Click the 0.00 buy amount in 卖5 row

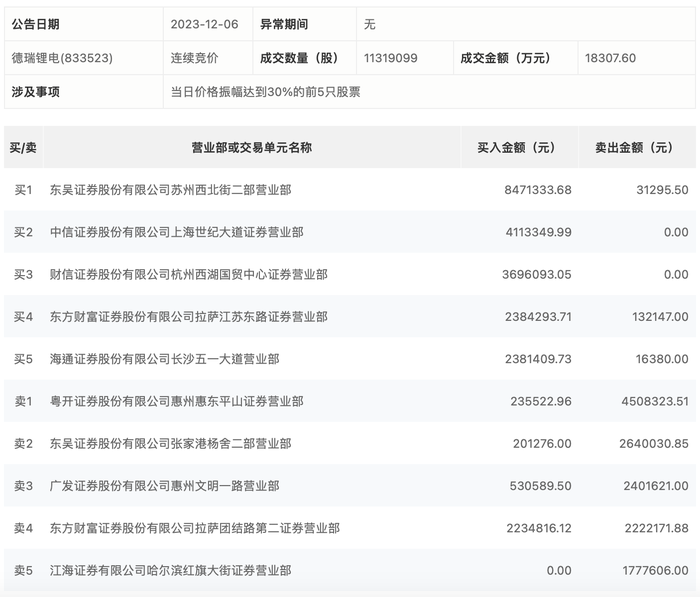(559, 571)
